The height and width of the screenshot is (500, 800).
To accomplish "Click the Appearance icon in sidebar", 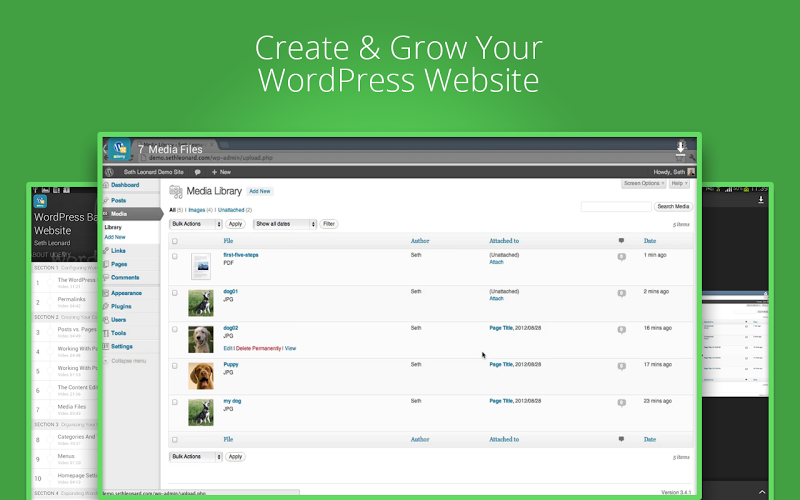I will (106, 293).
